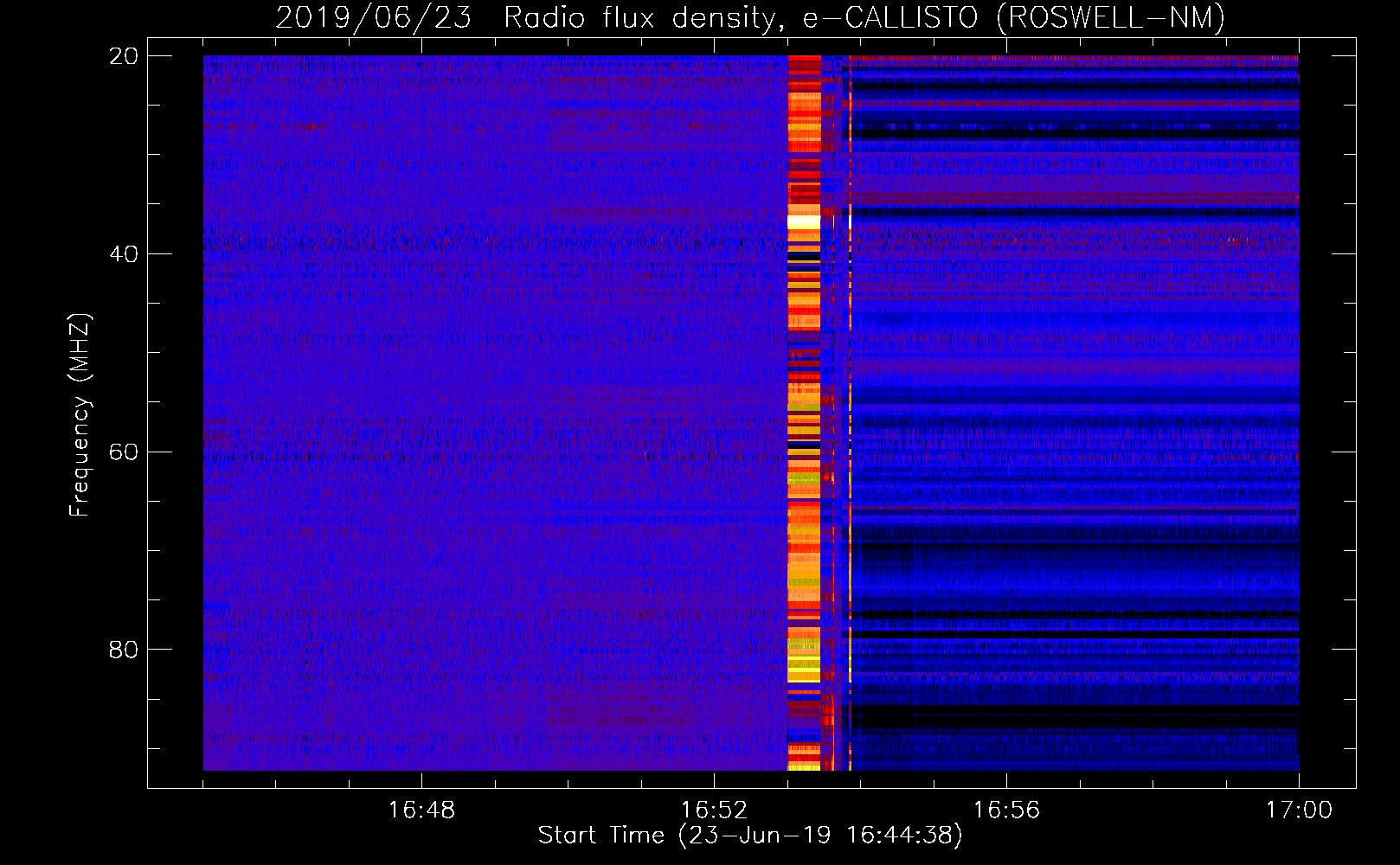
Task: Click the 17:00 time tick label
Action: (1299, 811)
